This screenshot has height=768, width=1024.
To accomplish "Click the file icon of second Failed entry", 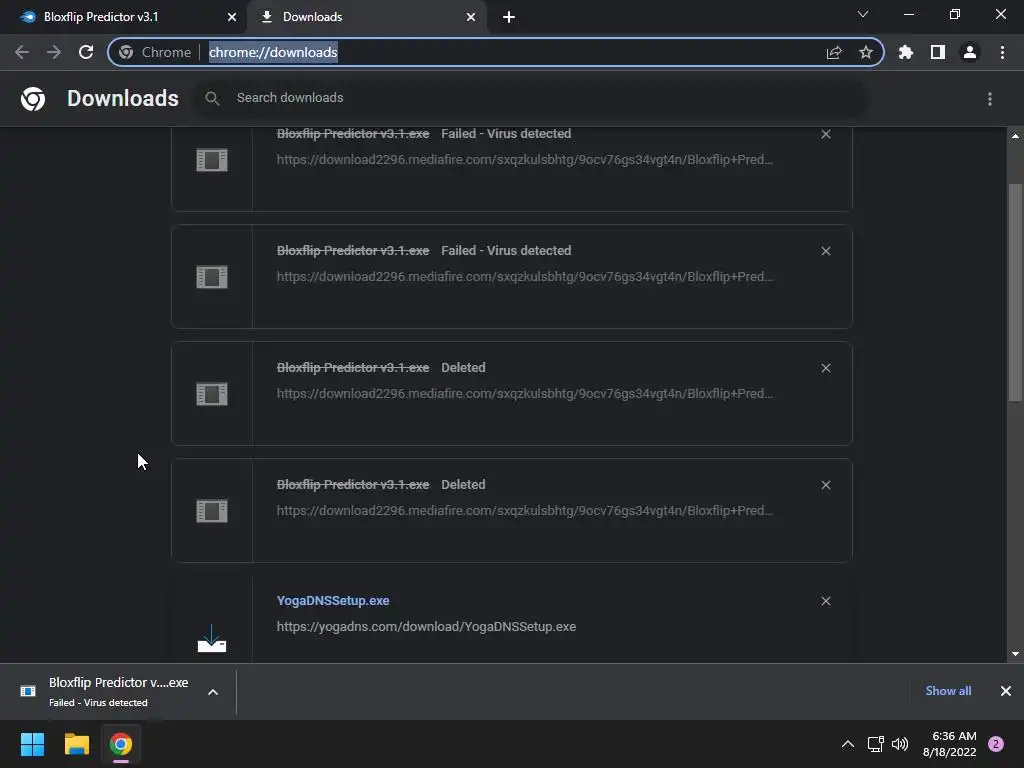I will click(x=212, y=277).
